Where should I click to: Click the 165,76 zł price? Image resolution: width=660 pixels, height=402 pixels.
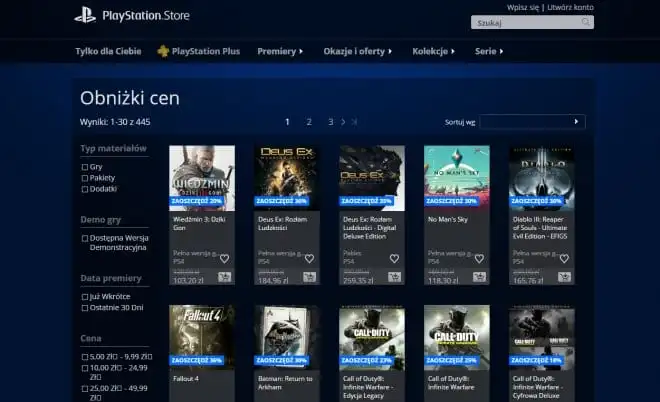[x=528, y=280]
